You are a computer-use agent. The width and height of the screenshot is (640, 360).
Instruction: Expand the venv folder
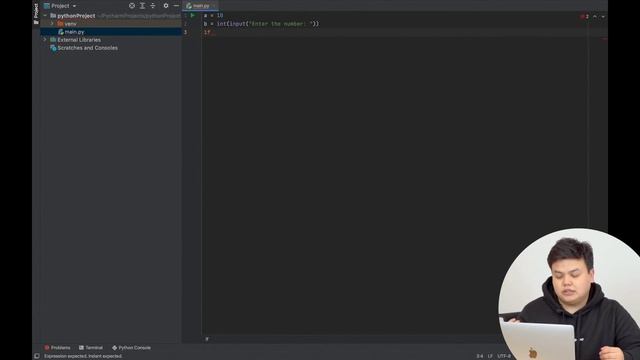tap(52, 24)
